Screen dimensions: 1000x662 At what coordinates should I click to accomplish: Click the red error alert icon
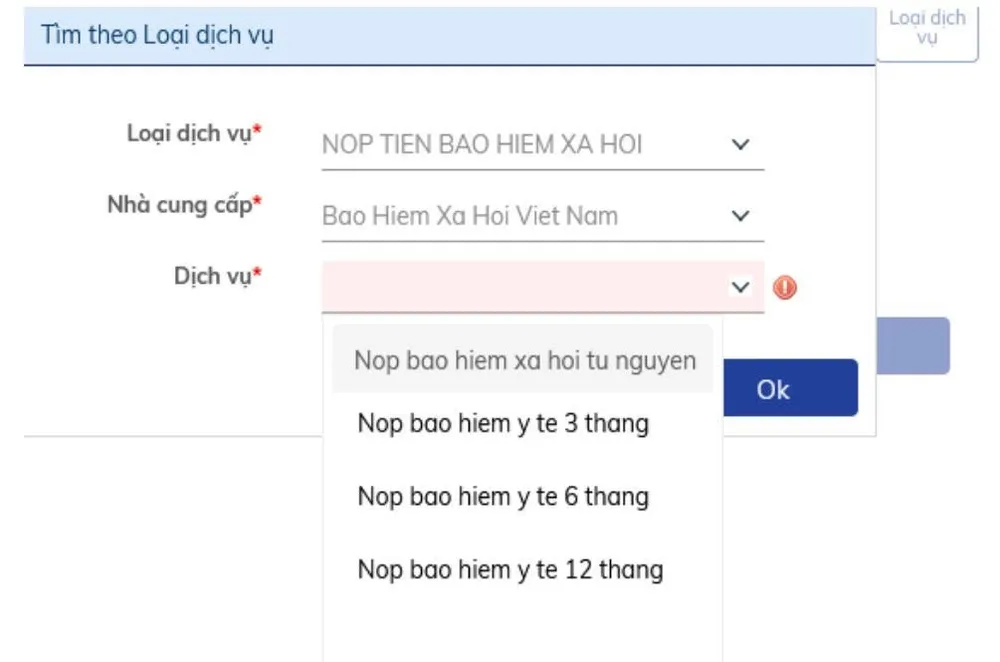786,287
